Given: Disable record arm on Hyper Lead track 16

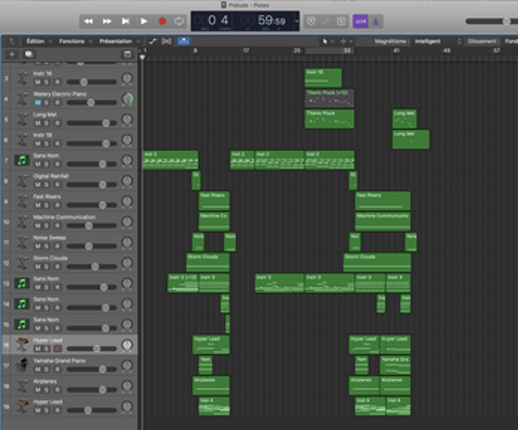Looking at the screenshot, I should point(57,349).
